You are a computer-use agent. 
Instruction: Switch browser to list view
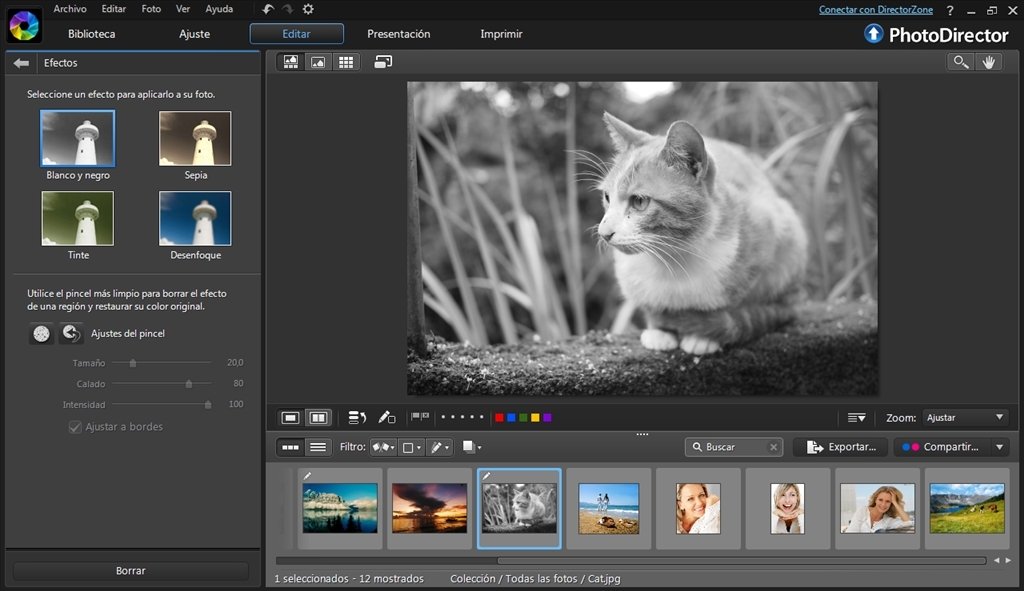click(318, 447)
